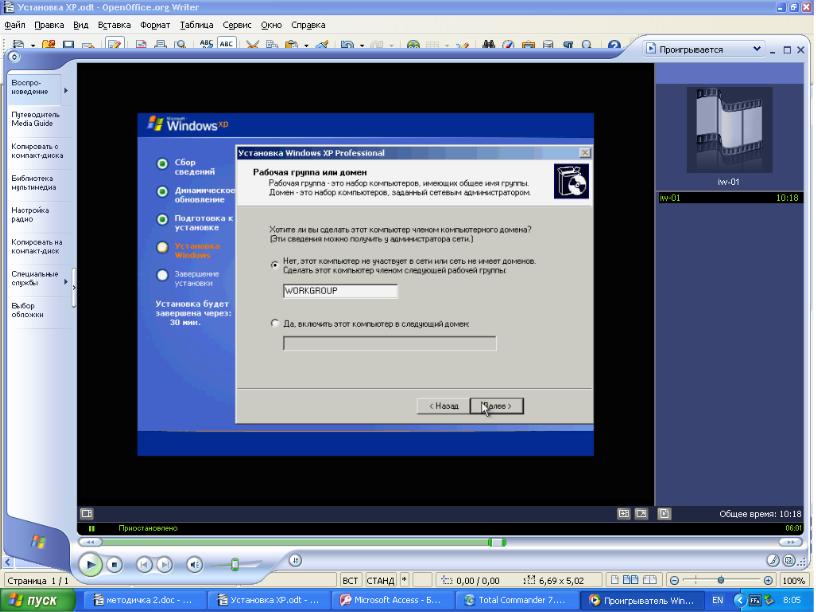Open the пуск Start button
Screen dimensions: 816x612
36,600
